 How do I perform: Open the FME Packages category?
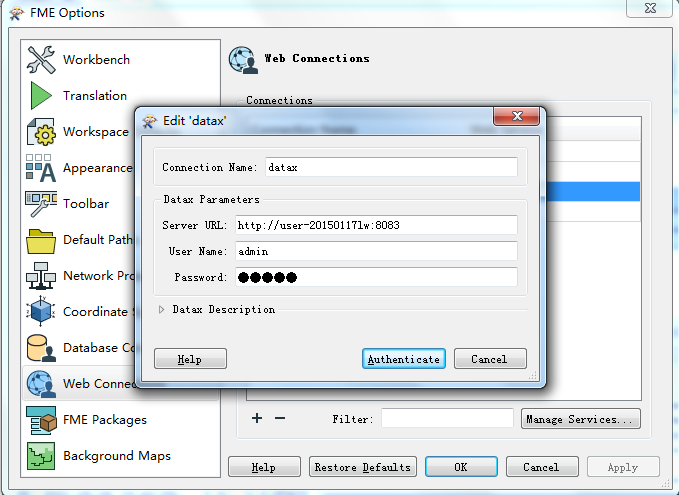(x=105, y=420)
